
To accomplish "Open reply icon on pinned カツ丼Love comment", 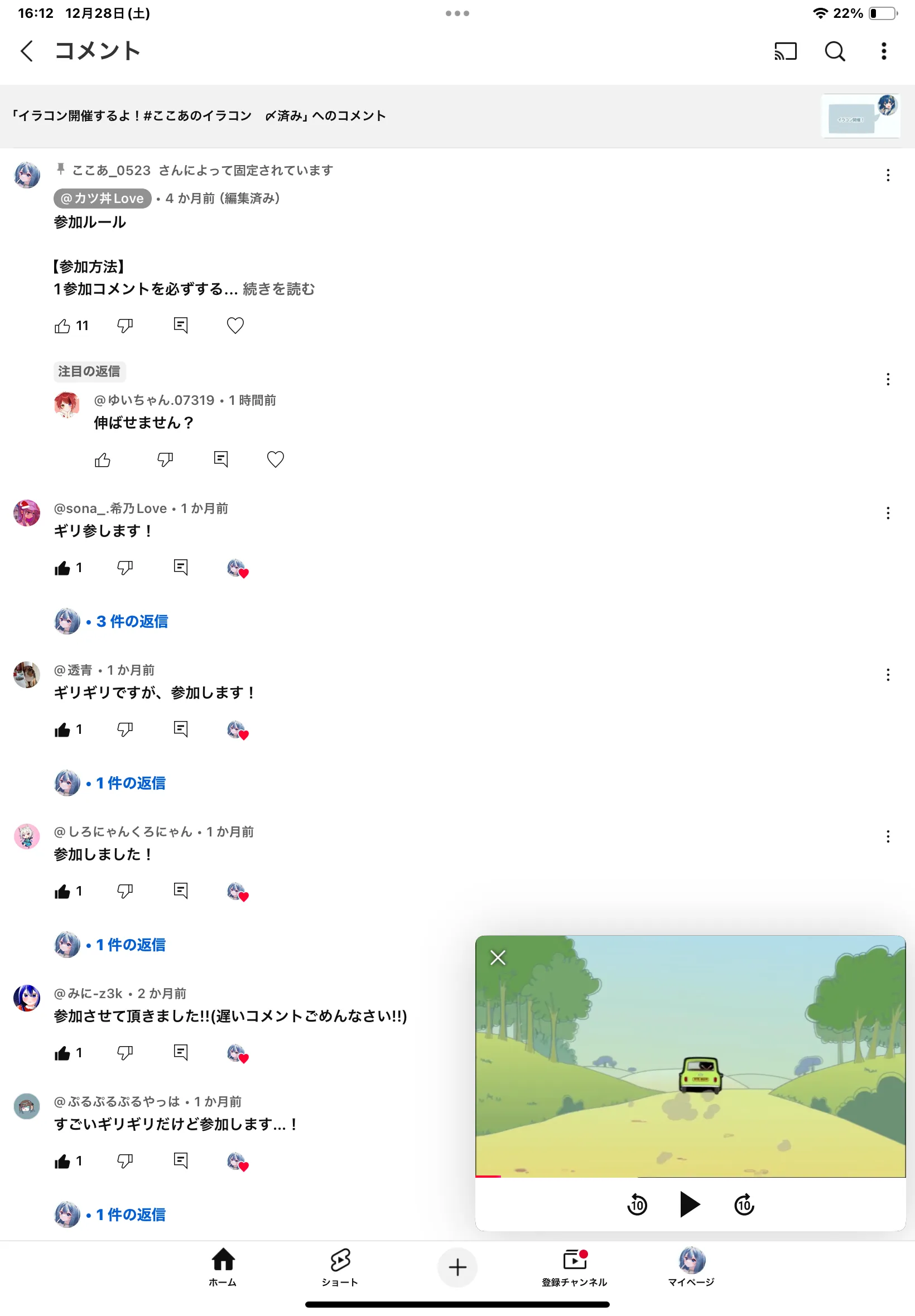I will point(181,326).
